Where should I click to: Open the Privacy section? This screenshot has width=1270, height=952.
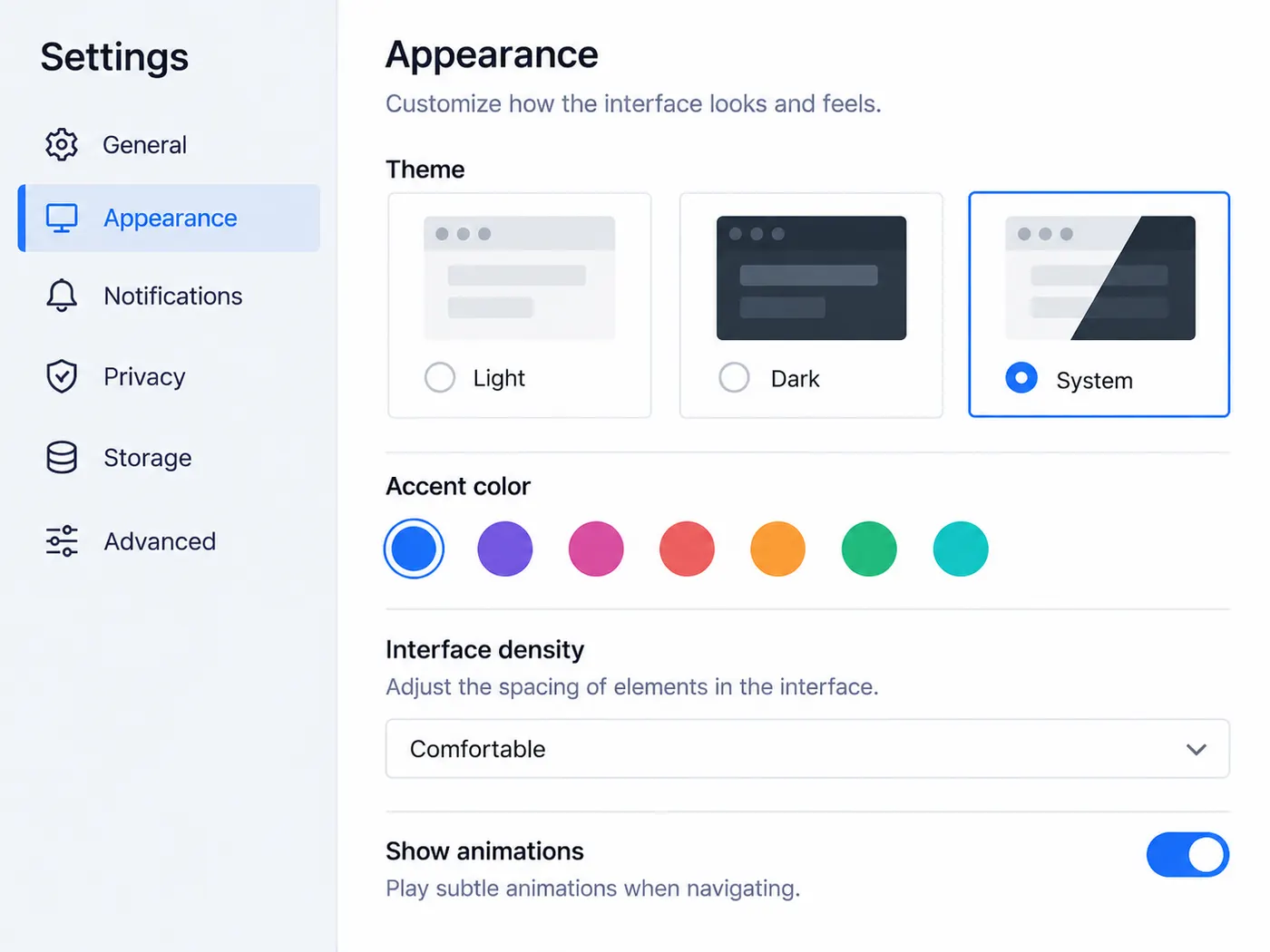[x=169, y=376]
